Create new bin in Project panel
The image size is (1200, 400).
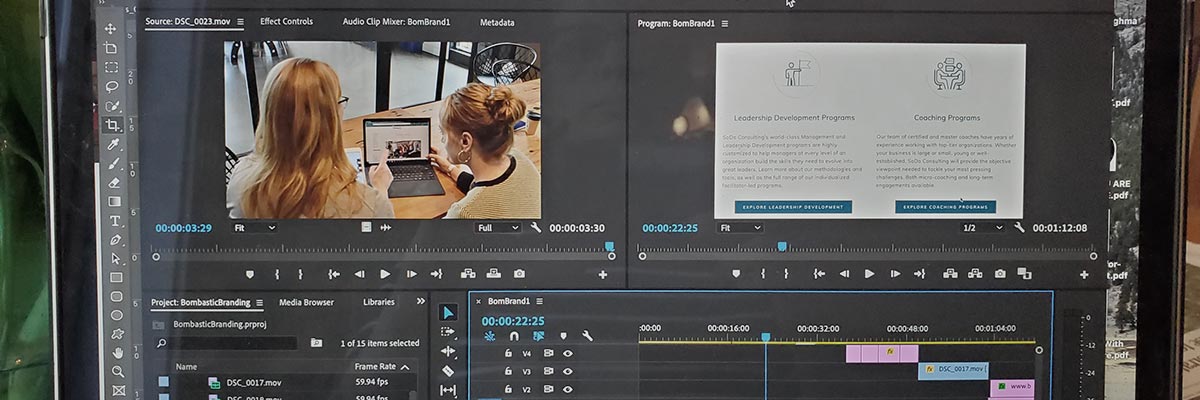[x=316, y=343]
